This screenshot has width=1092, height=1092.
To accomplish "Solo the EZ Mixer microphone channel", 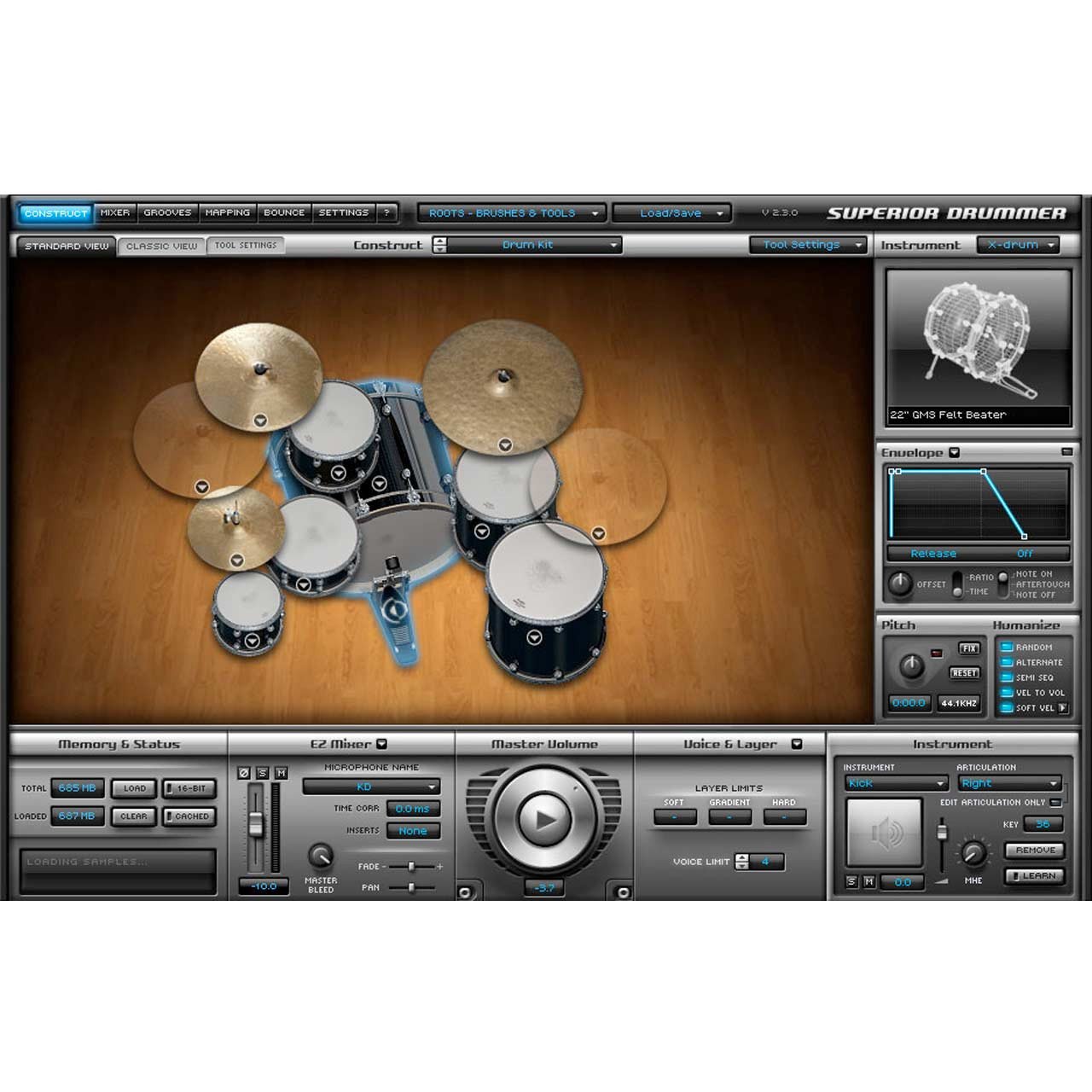I will (x=263, y=773).
